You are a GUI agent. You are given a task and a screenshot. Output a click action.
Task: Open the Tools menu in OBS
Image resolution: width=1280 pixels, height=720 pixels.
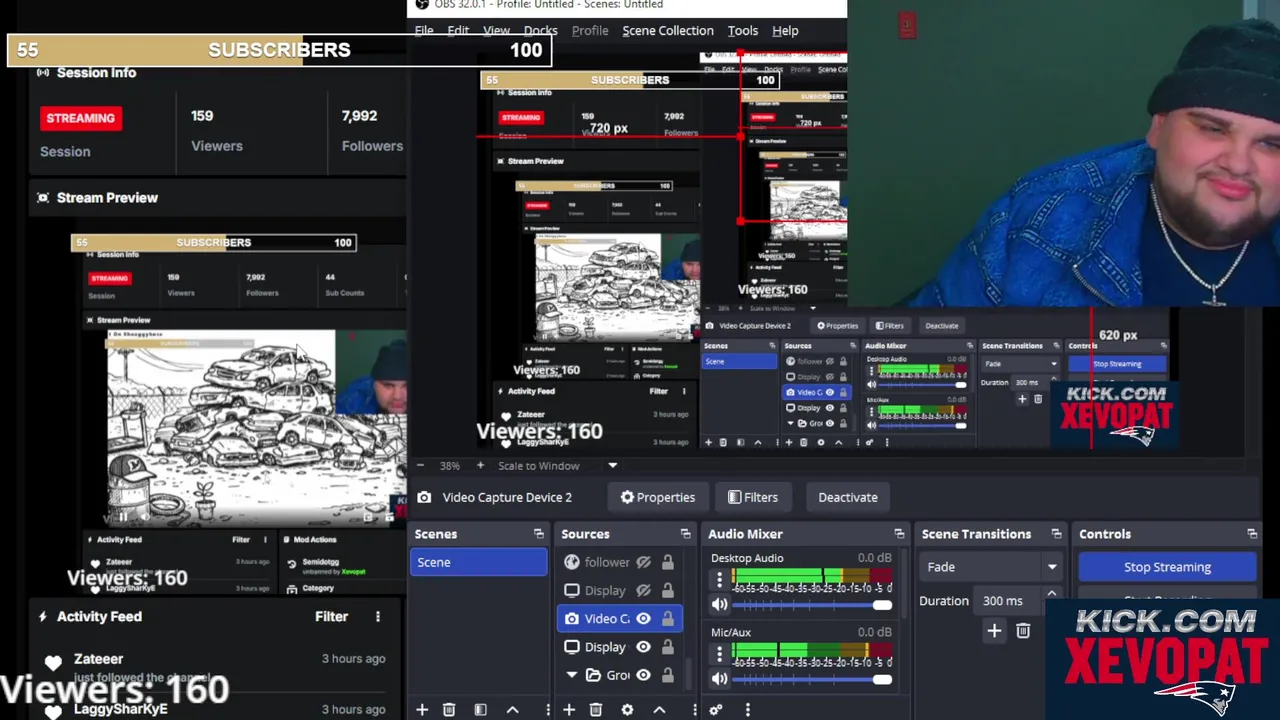pyautogui.click(x=743, y=31)
